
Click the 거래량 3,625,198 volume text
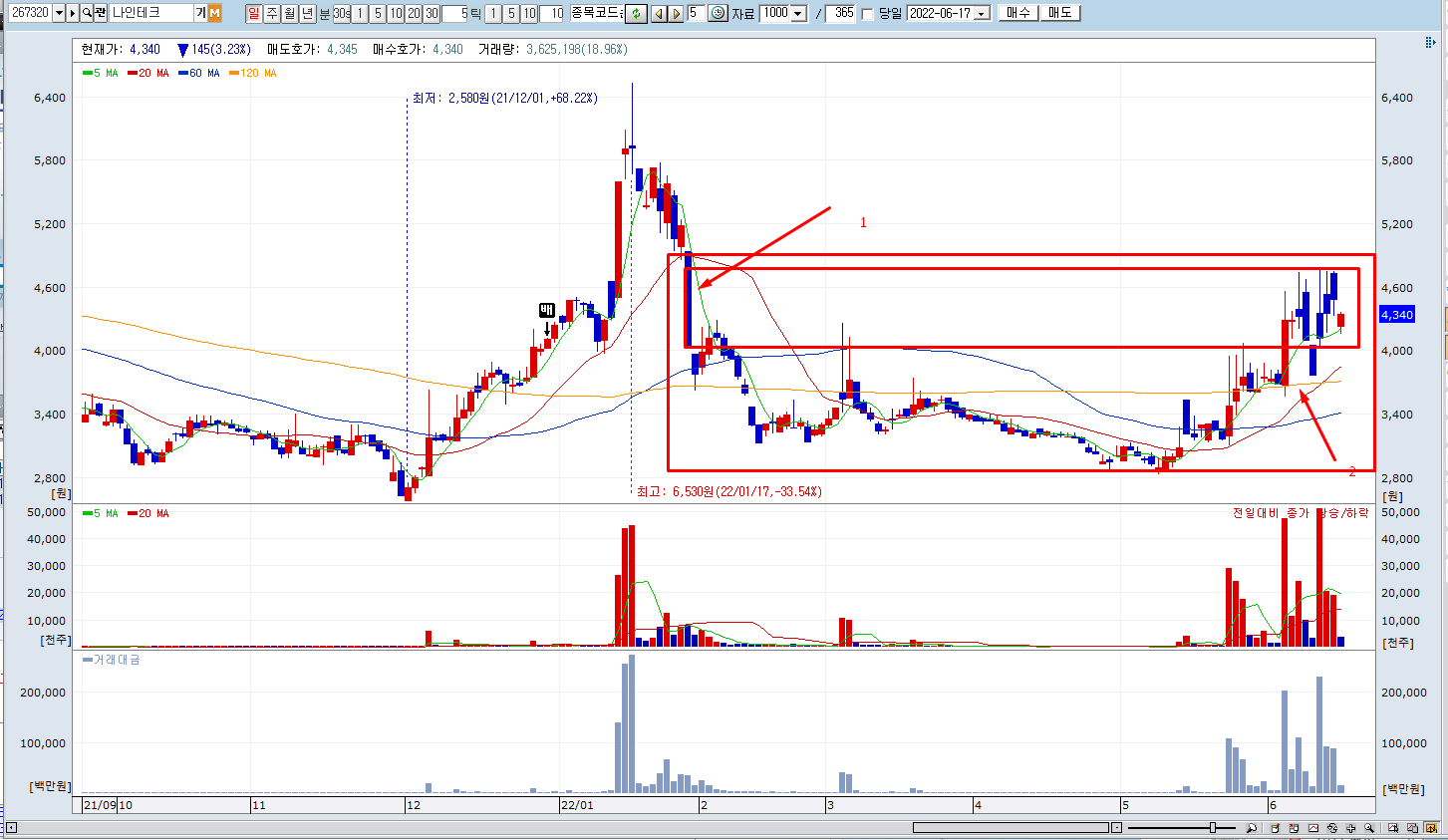[553, 49]
